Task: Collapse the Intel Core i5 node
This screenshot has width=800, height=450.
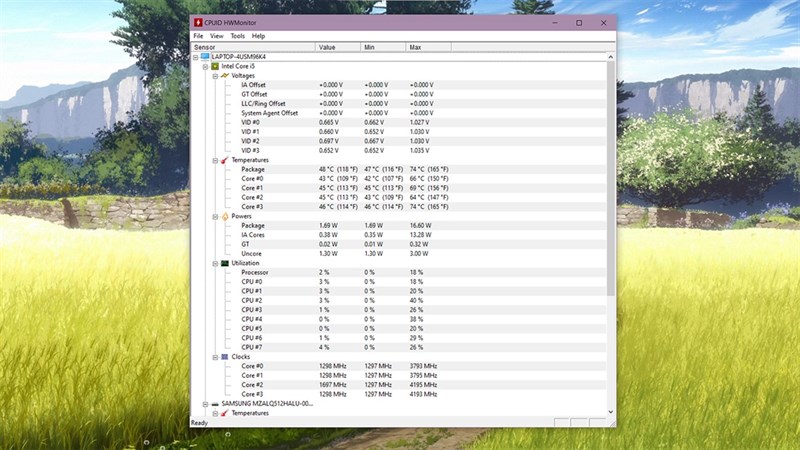Action: [x=206, y=67]
